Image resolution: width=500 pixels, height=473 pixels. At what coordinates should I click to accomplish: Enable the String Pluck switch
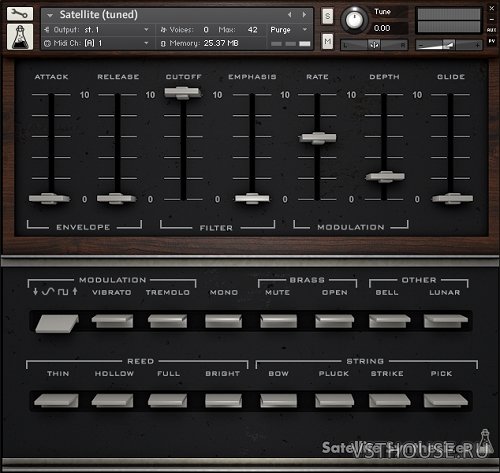pyautogui.click(x=334, y=401)
